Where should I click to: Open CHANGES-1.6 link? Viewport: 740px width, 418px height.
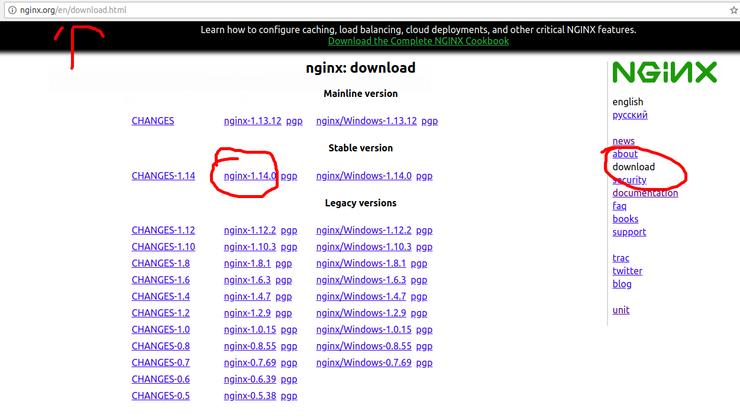pos(160,280)
